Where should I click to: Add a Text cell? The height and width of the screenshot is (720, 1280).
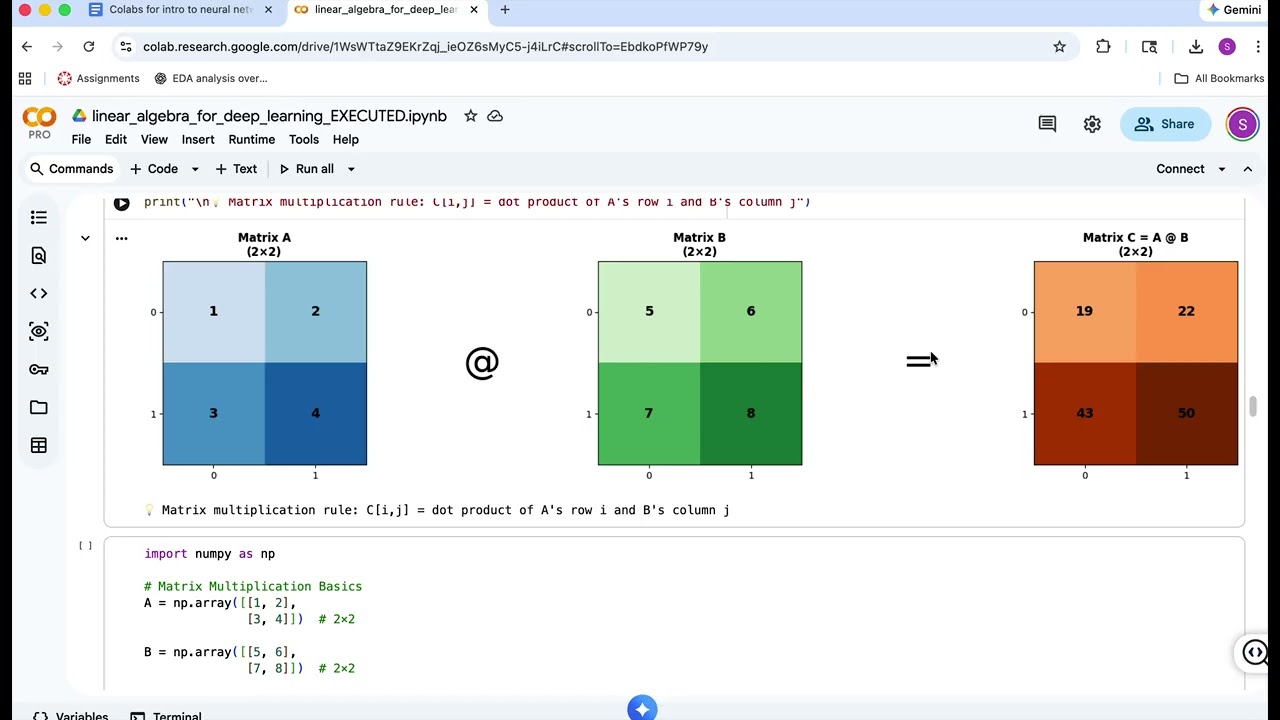click(236, 169)
